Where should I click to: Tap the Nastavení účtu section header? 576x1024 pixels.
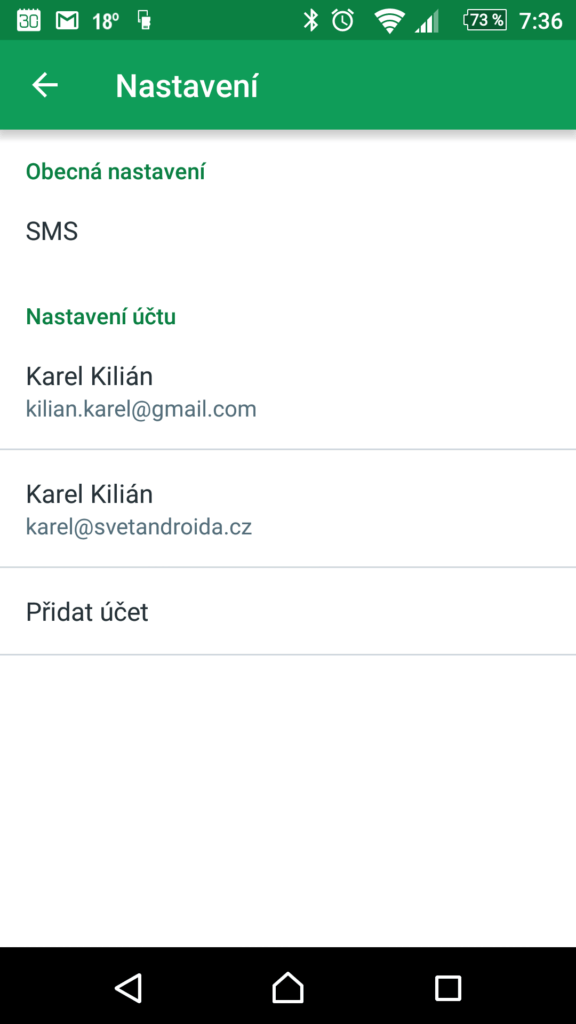pyautogui.click(x=101, y=316)
